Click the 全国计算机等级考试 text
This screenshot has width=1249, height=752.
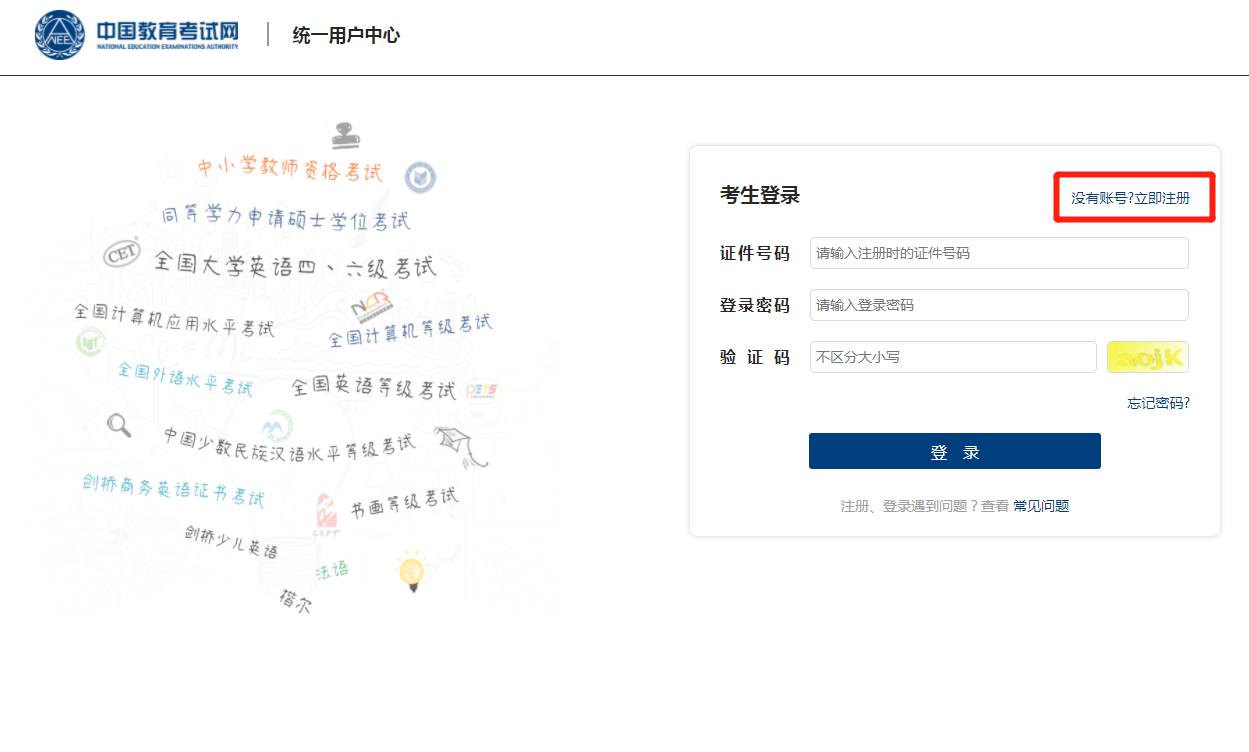coord(410,331)
